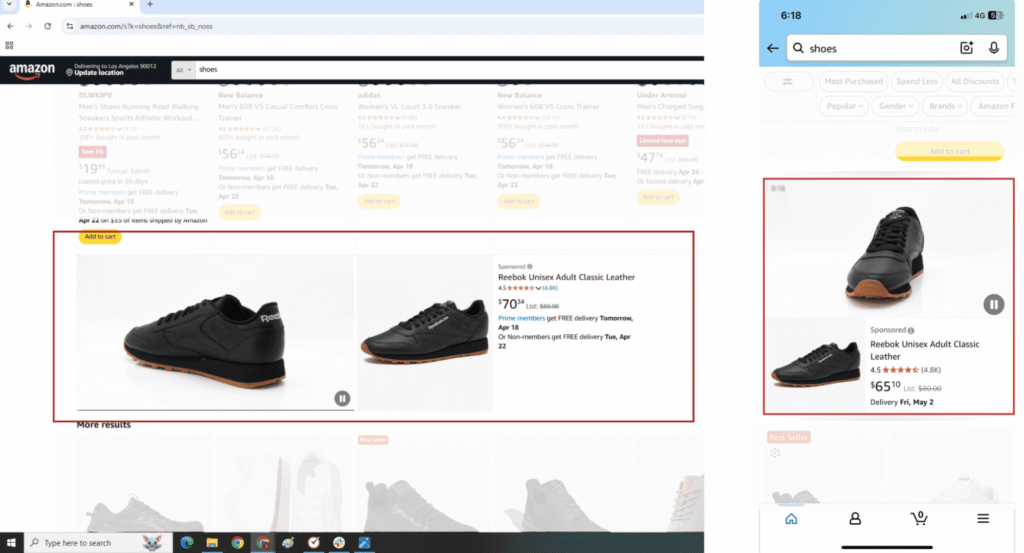The image size is (1024, 553).
Task: Open cart tab in mobile app
Action: pyautogui.click(x=919, y=518)
